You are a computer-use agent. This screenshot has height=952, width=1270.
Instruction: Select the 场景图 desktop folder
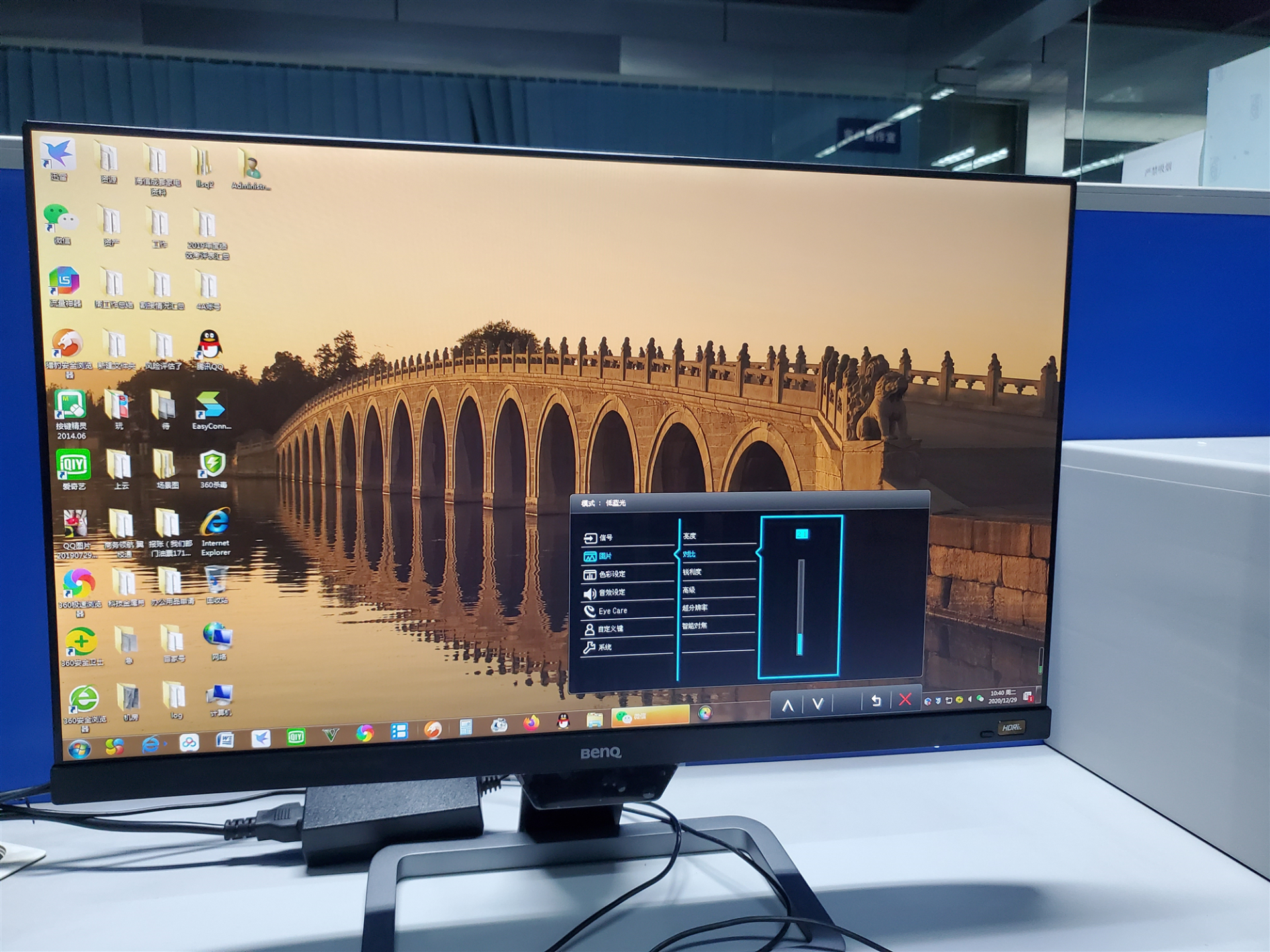tap(166, 469)
